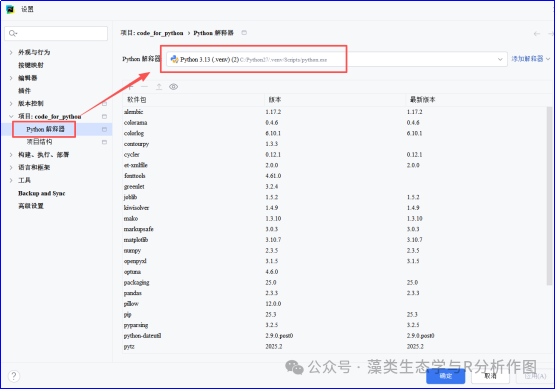Select the matplotlib package row
555x389 pixels.
(334, 240)
